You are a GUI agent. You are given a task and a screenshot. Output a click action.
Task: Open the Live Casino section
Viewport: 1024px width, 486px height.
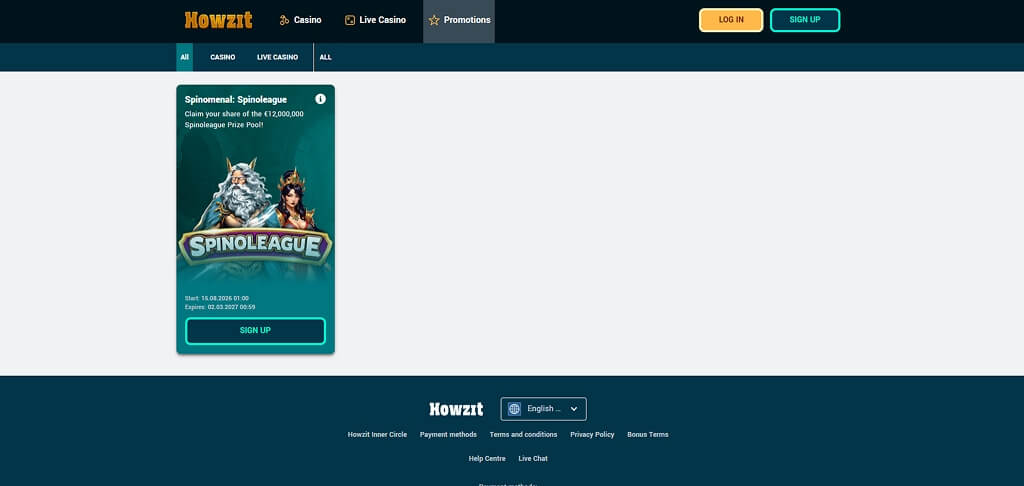click(x=376, y=20)
